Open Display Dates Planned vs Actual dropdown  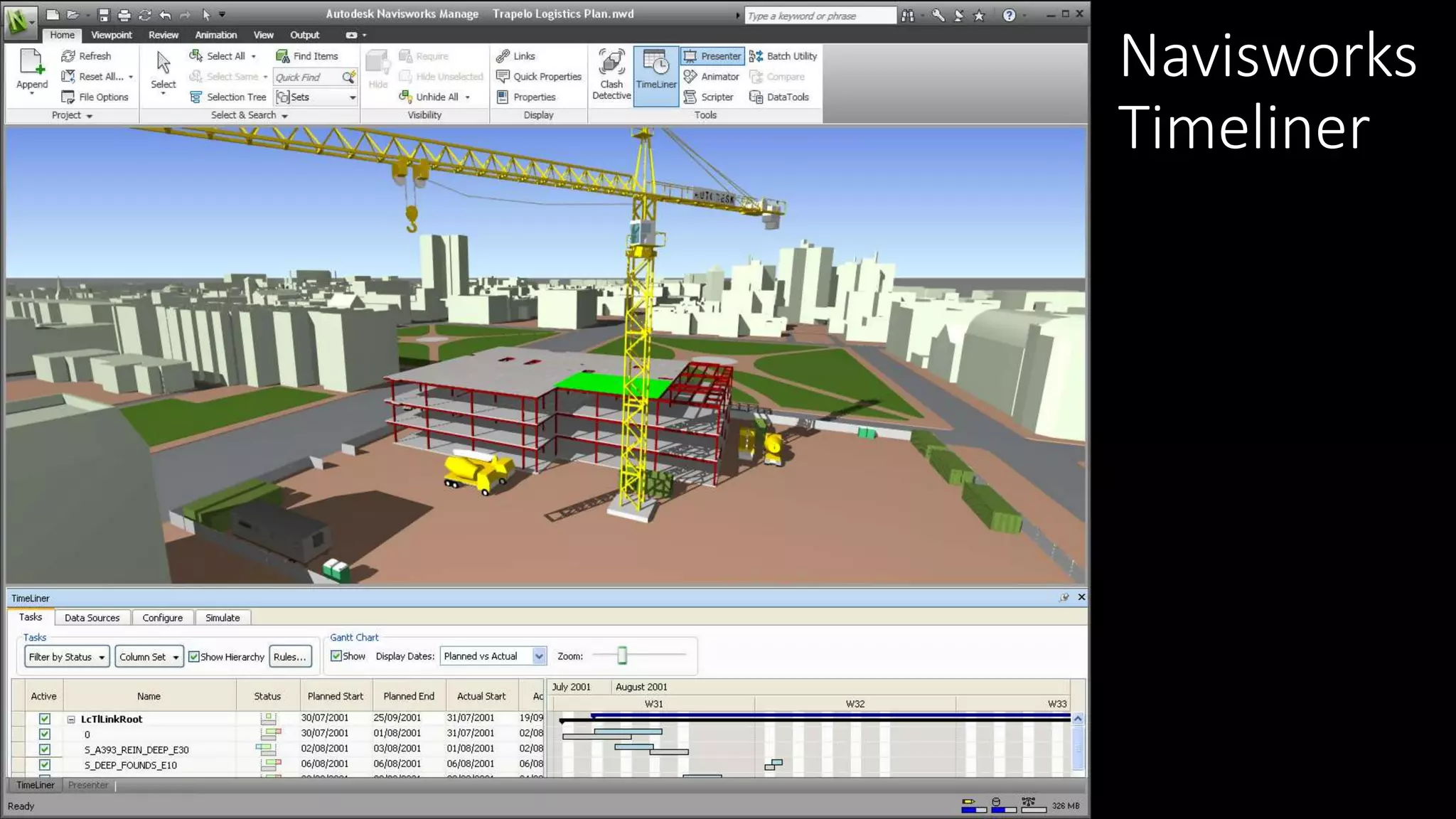tap(493, 656)
